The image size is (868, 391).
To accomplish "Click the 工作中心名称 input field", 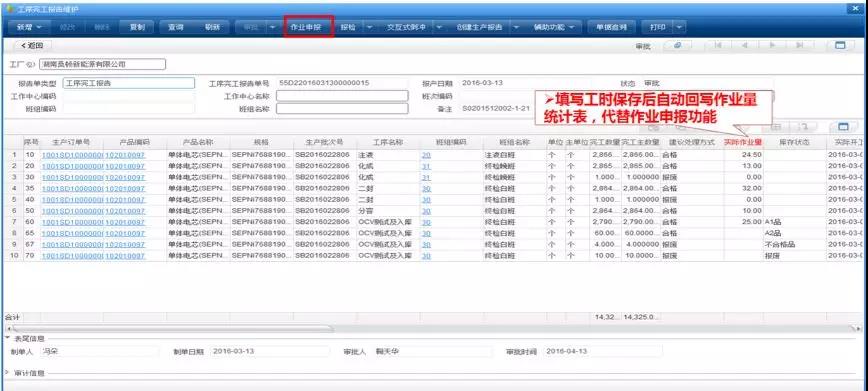I will pyautogui.click(x=342, y=96).
